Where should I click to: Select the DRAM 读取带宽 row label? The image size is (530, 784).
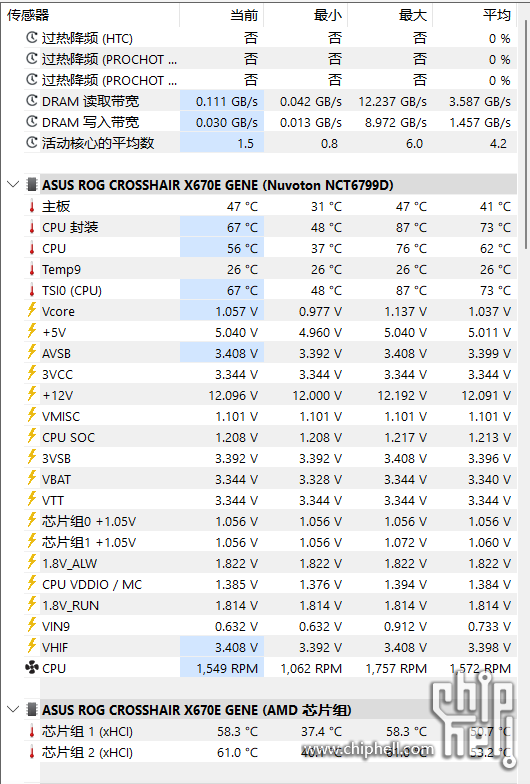pos(90,101)
